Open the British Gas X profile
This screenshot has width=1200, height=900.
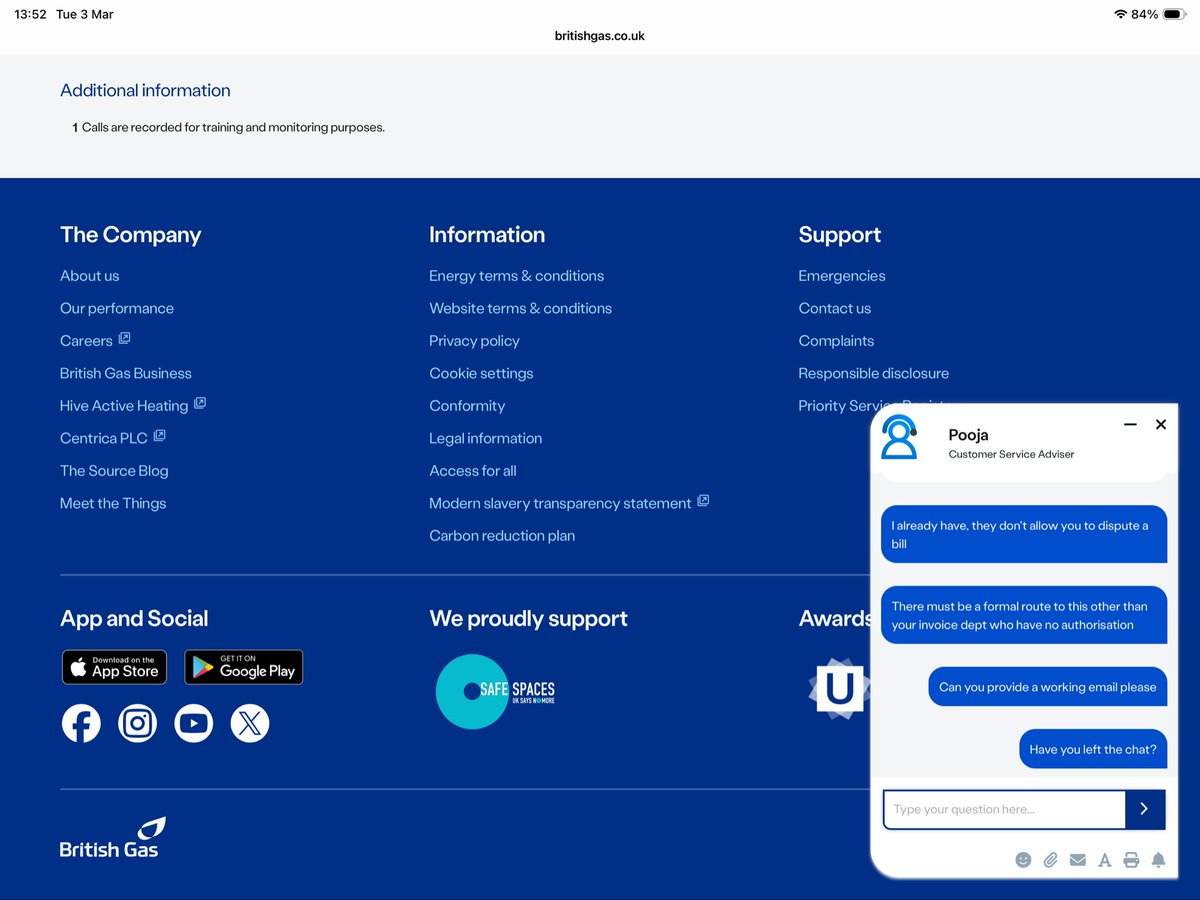click(x=250, y=723)
